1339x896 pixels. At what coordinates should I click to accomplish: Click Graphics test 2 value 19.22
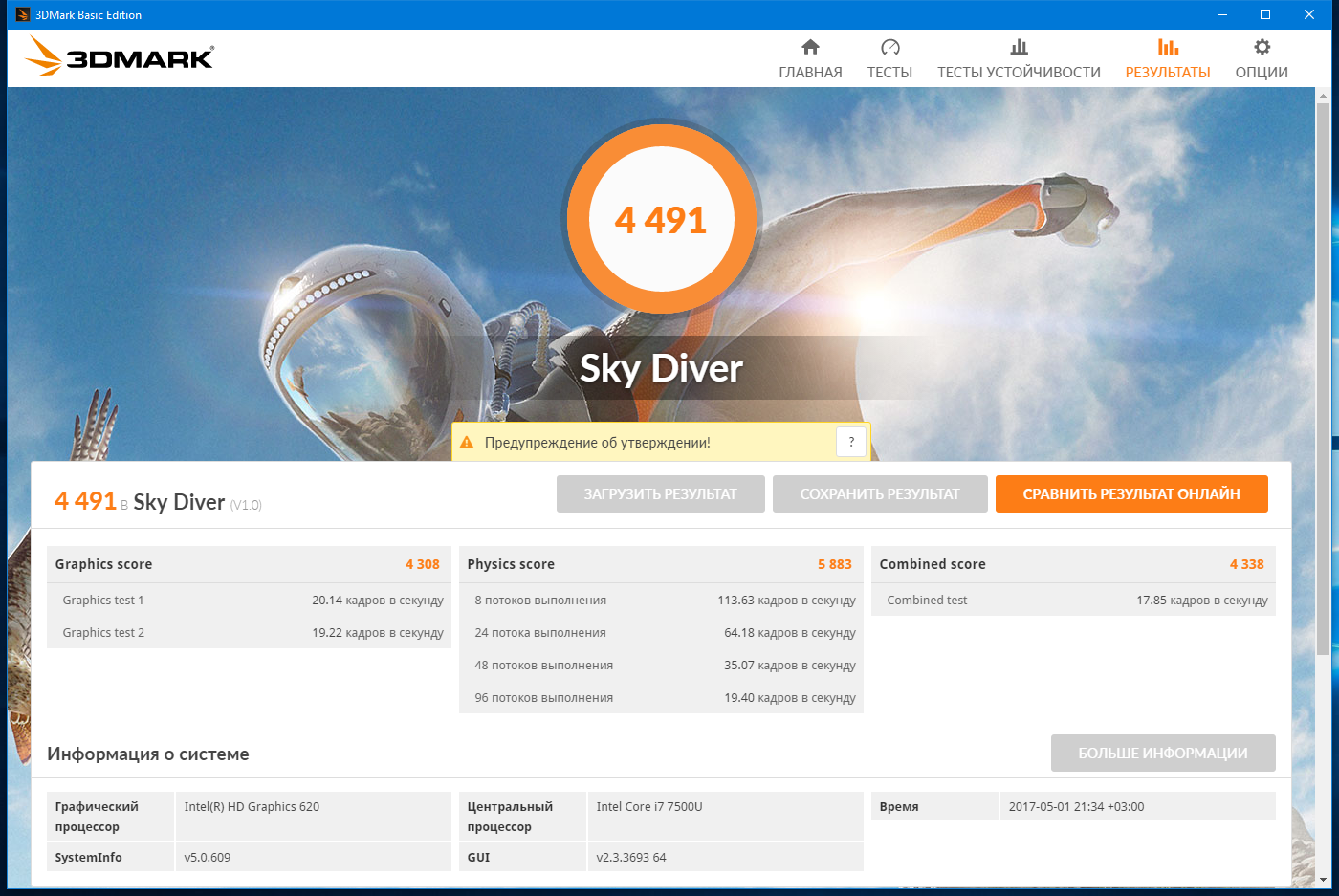378,633
